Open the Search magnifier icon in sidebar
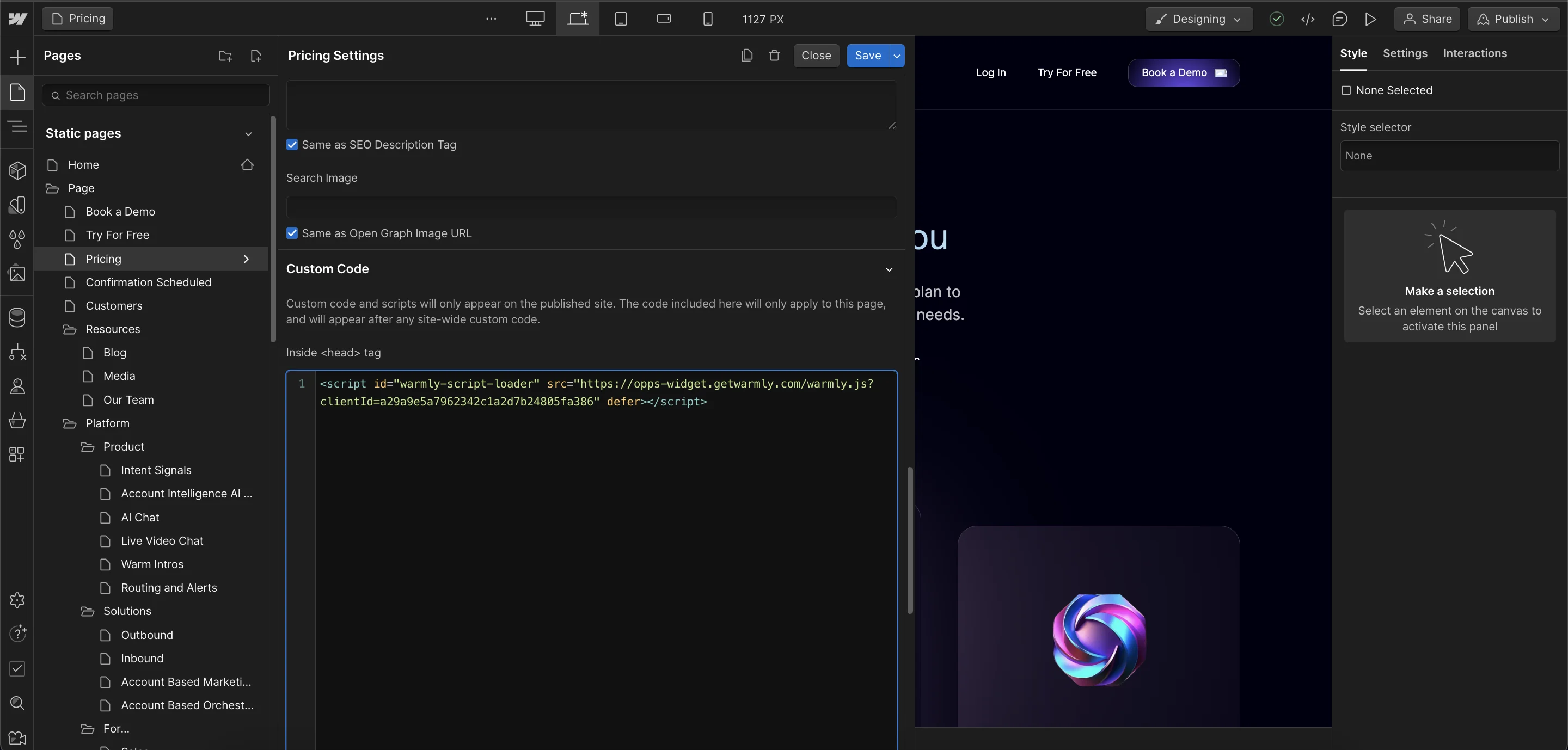 (17, 703)
